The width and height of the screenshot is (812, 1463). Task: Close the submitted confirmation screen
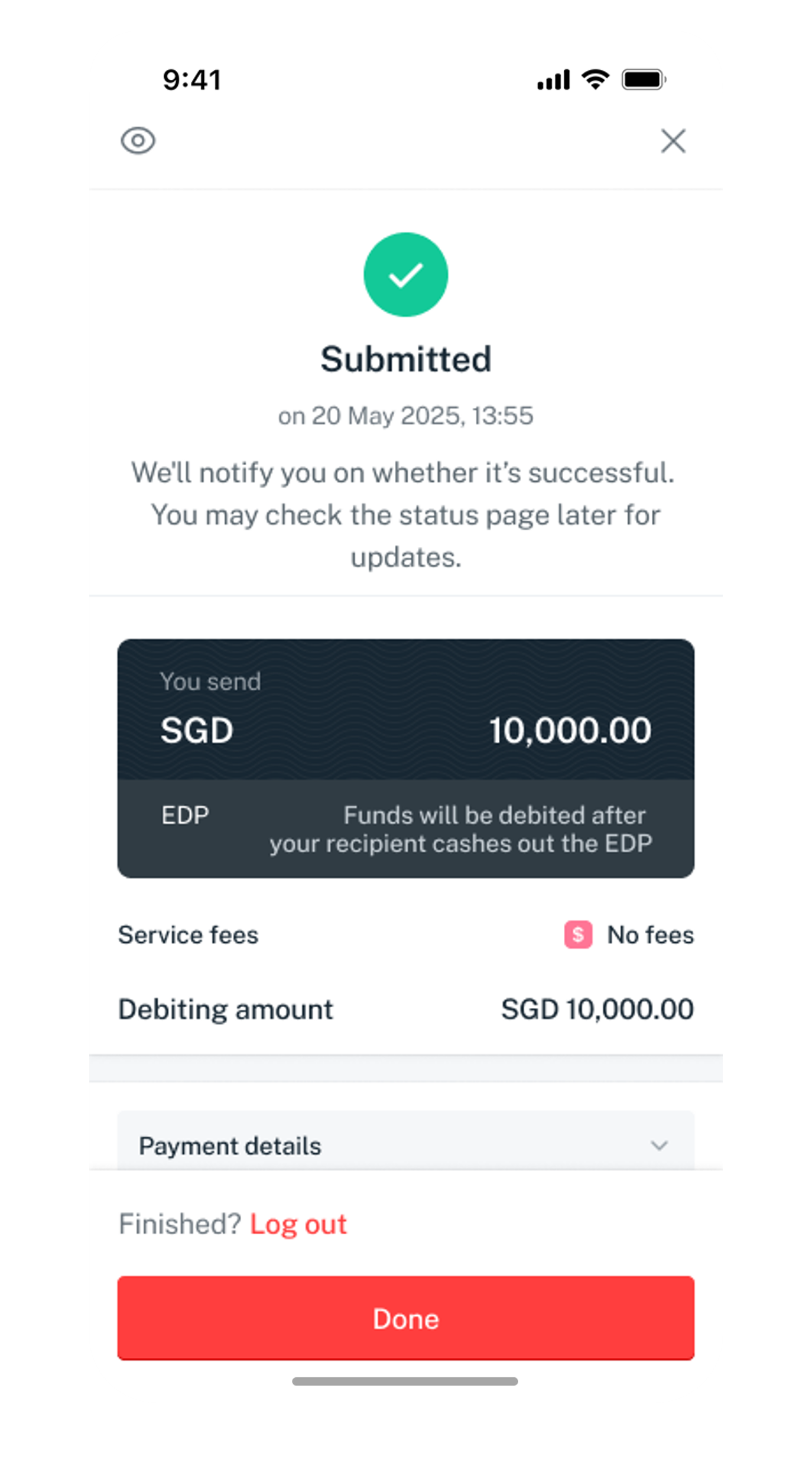coord(673,141)
